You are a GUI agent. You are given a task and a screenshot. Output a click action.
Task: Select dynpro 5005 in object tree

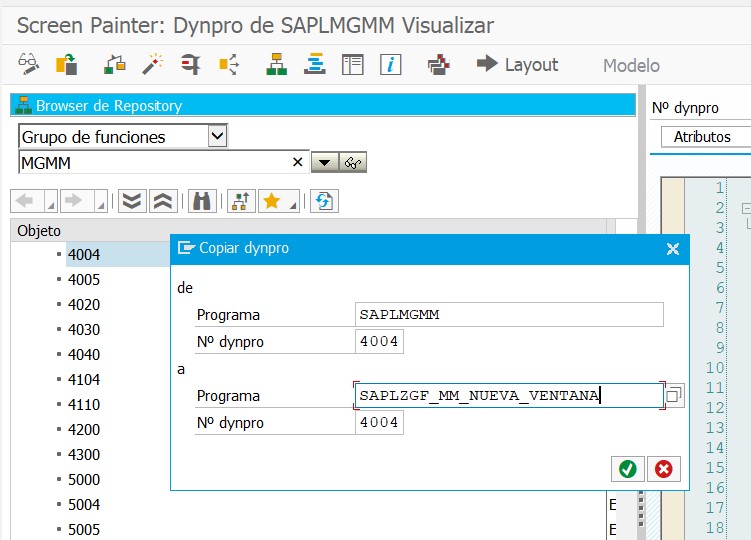coord(84,529)
